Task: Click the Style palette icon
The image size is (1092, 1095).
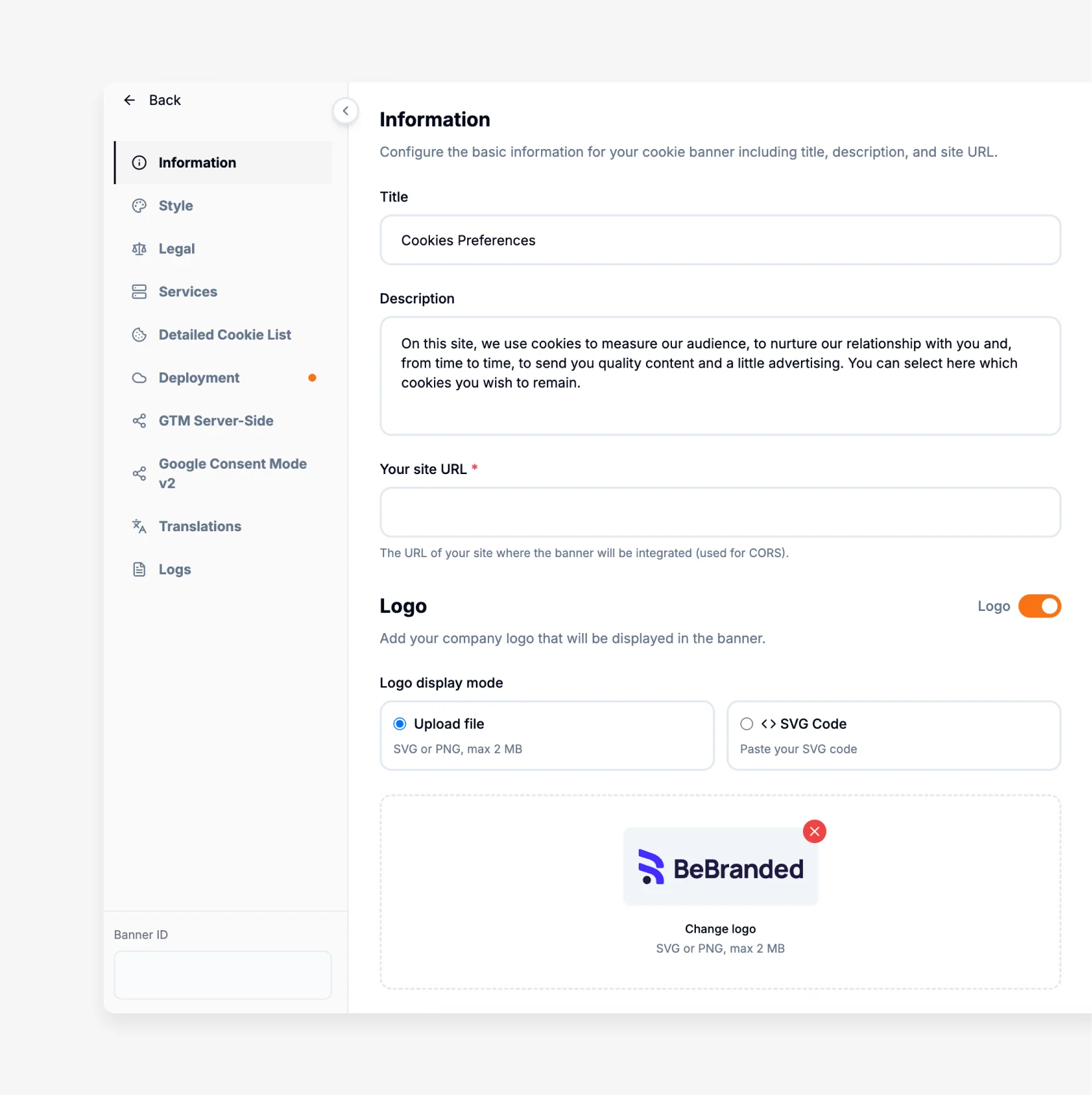Action: (x=139, y=206)
